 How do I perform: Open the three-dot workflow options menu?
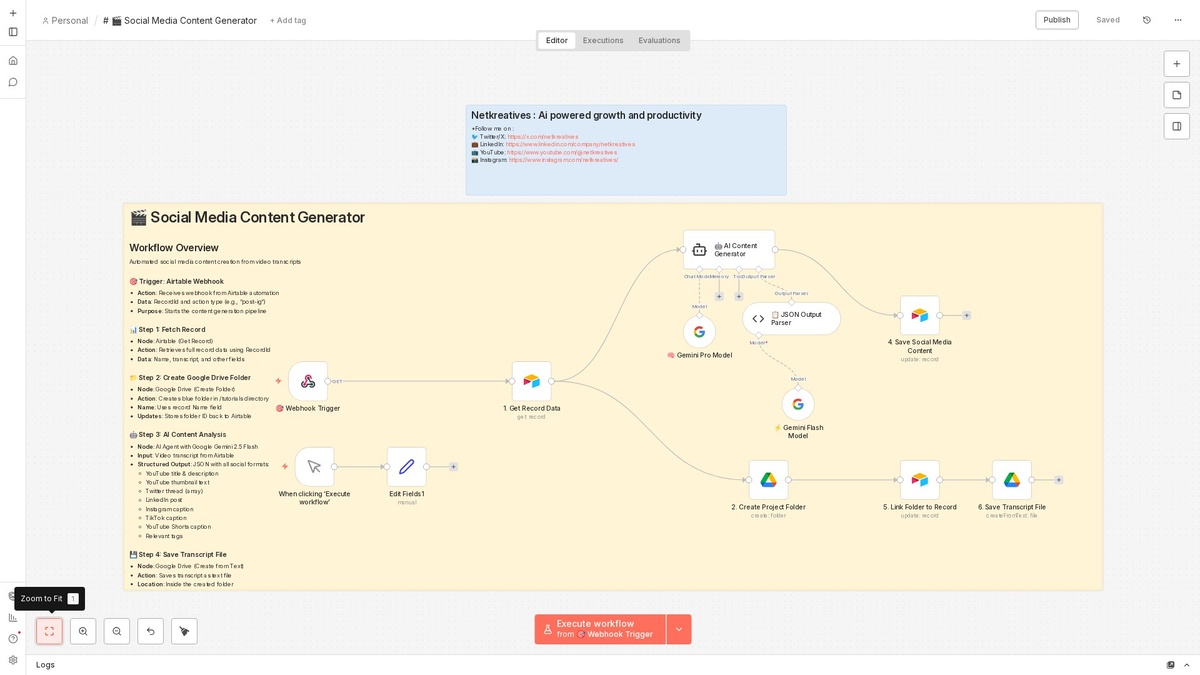pos(1178,20)
